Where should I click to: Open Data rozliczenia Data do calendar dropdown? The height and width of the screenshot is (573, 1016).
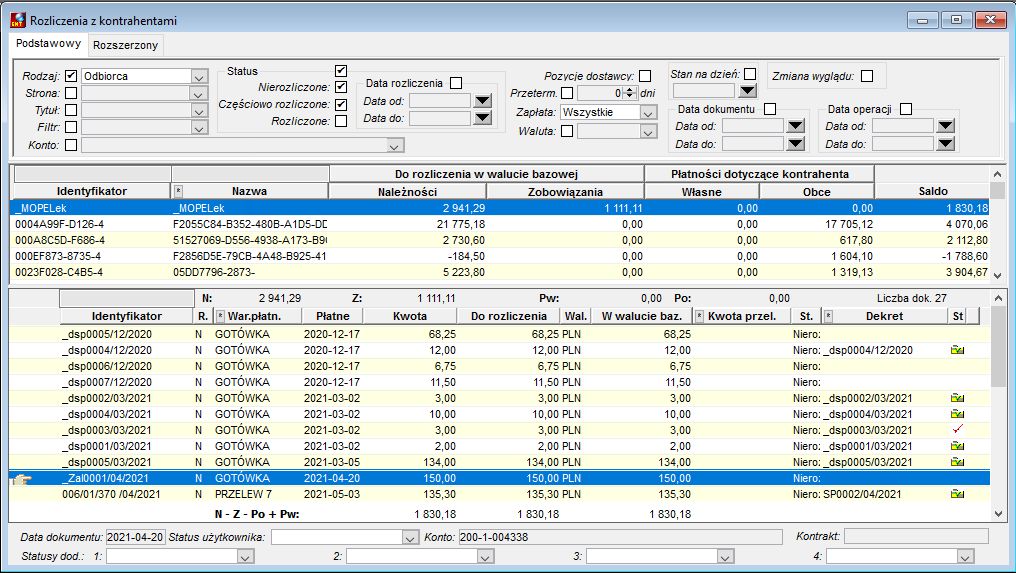tap(482, 118)
